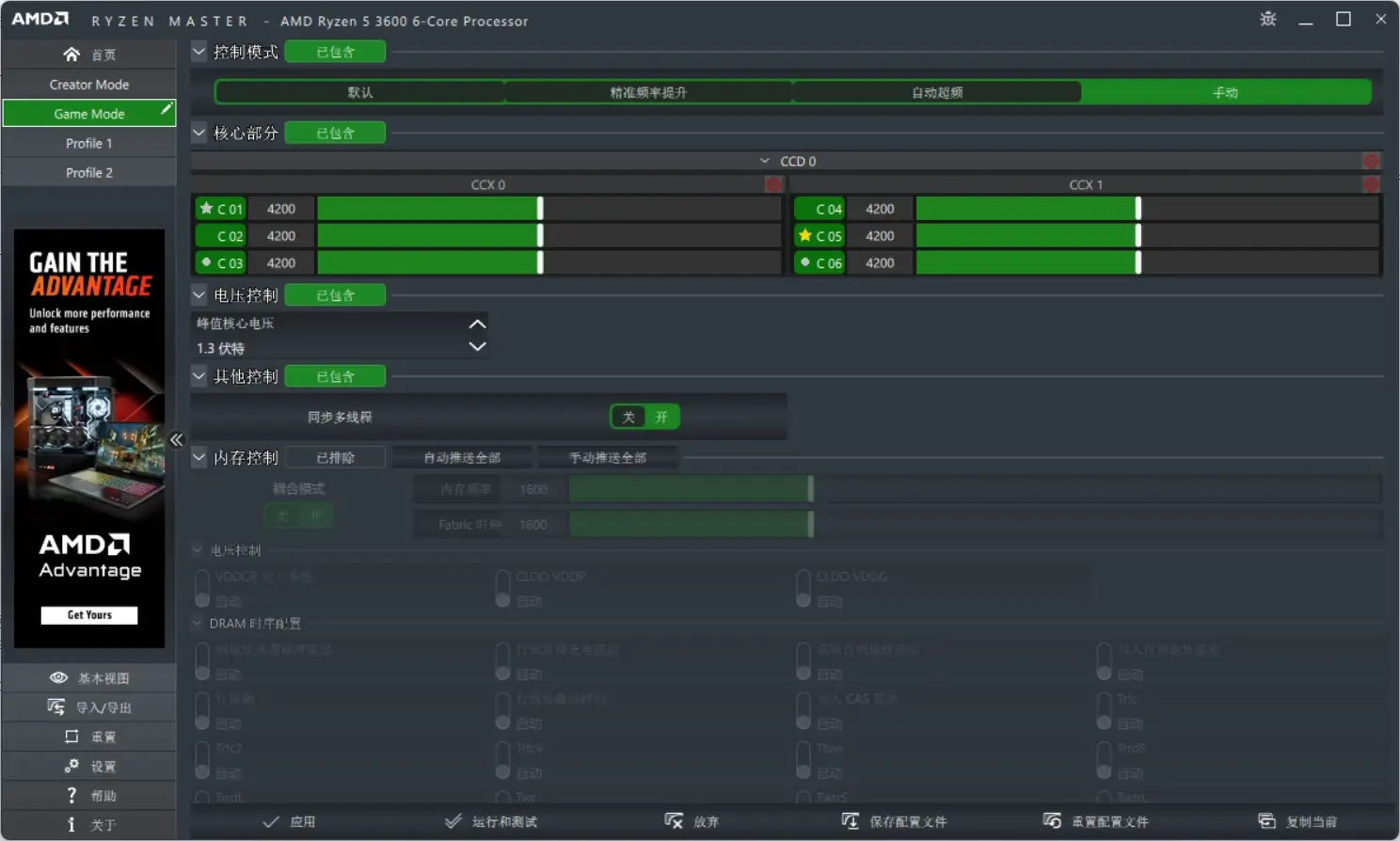Image resolution: width=1400 pixels, height=841 pixels.
Task: Click the 运行和测试 double-check icon
Action: point(453,821)
